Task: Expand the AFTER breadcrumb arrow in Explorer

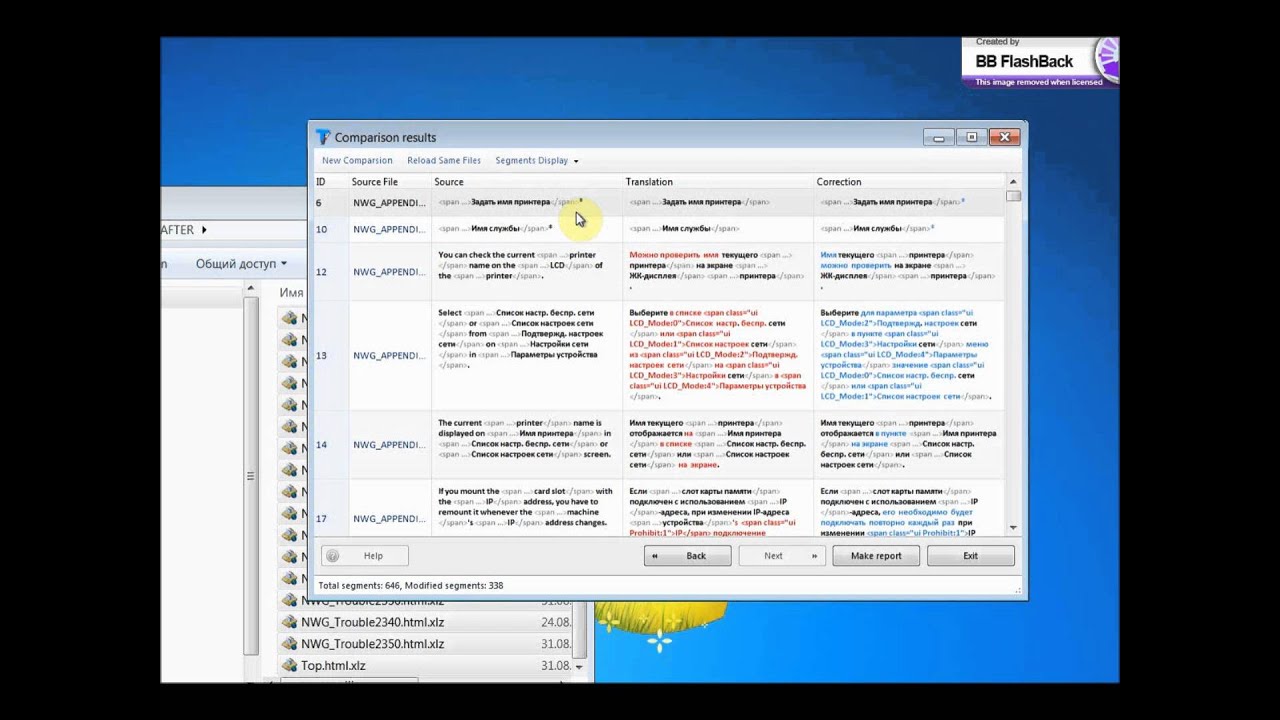Action: tap(204, 230)
